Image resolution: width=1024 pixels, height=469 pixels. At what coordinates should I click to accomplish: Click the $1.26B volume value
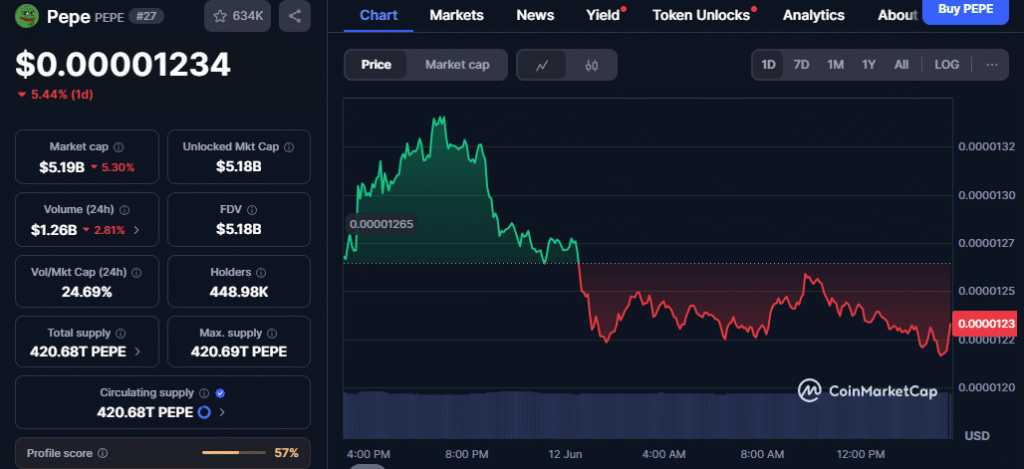(x=54, y=230)
